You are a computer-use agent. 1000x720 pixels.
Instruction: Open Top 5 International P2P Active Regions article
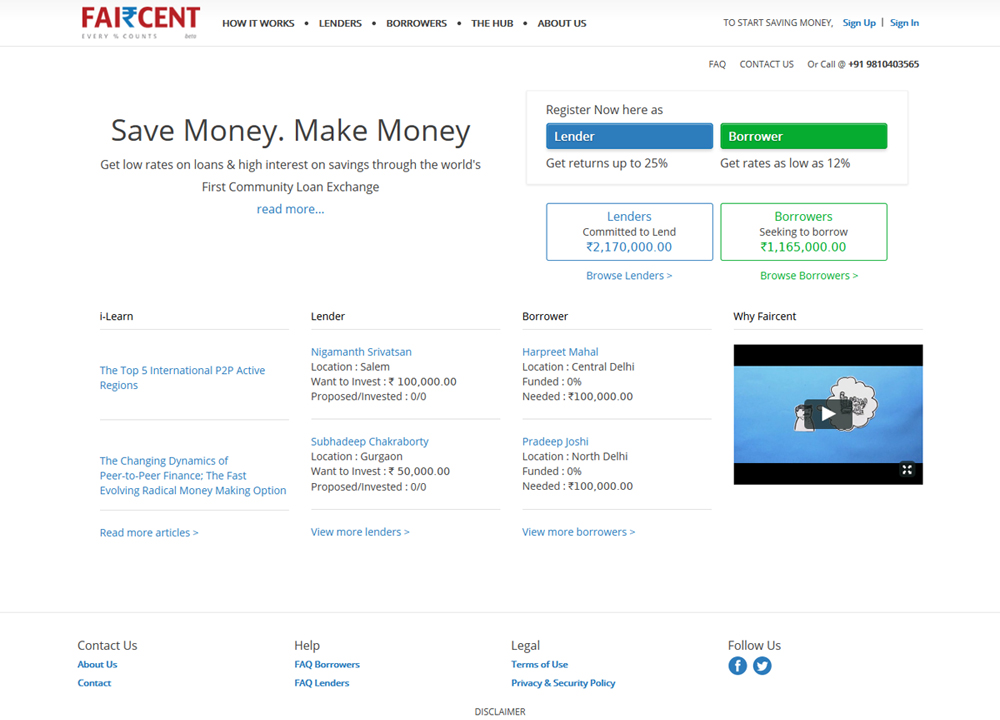[x=182, y=378]
